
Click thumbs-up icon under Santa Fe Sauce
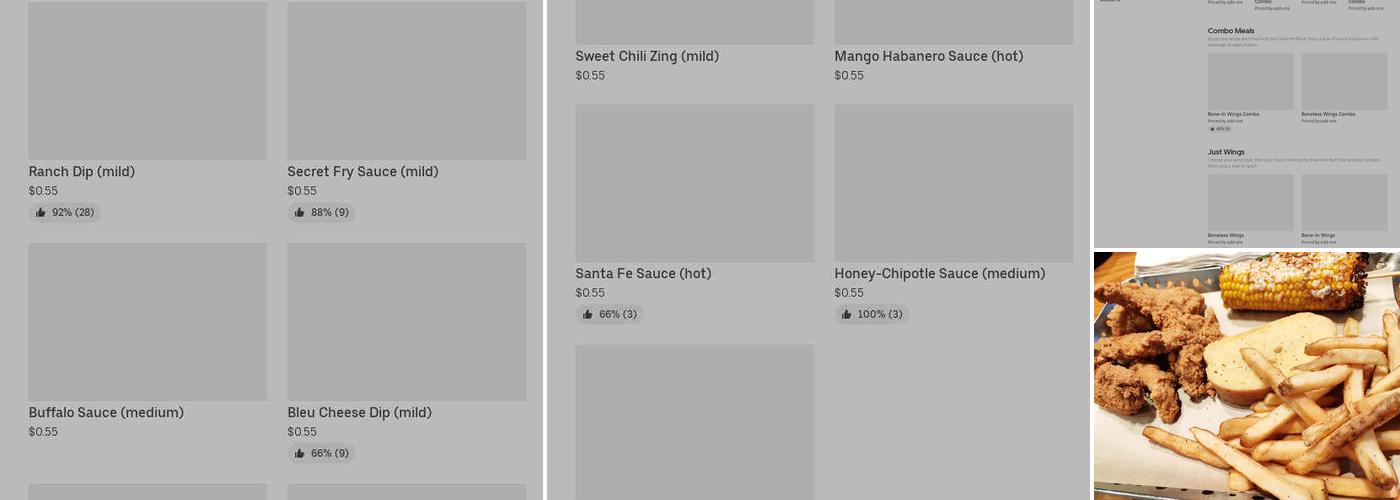click(588, 314)
